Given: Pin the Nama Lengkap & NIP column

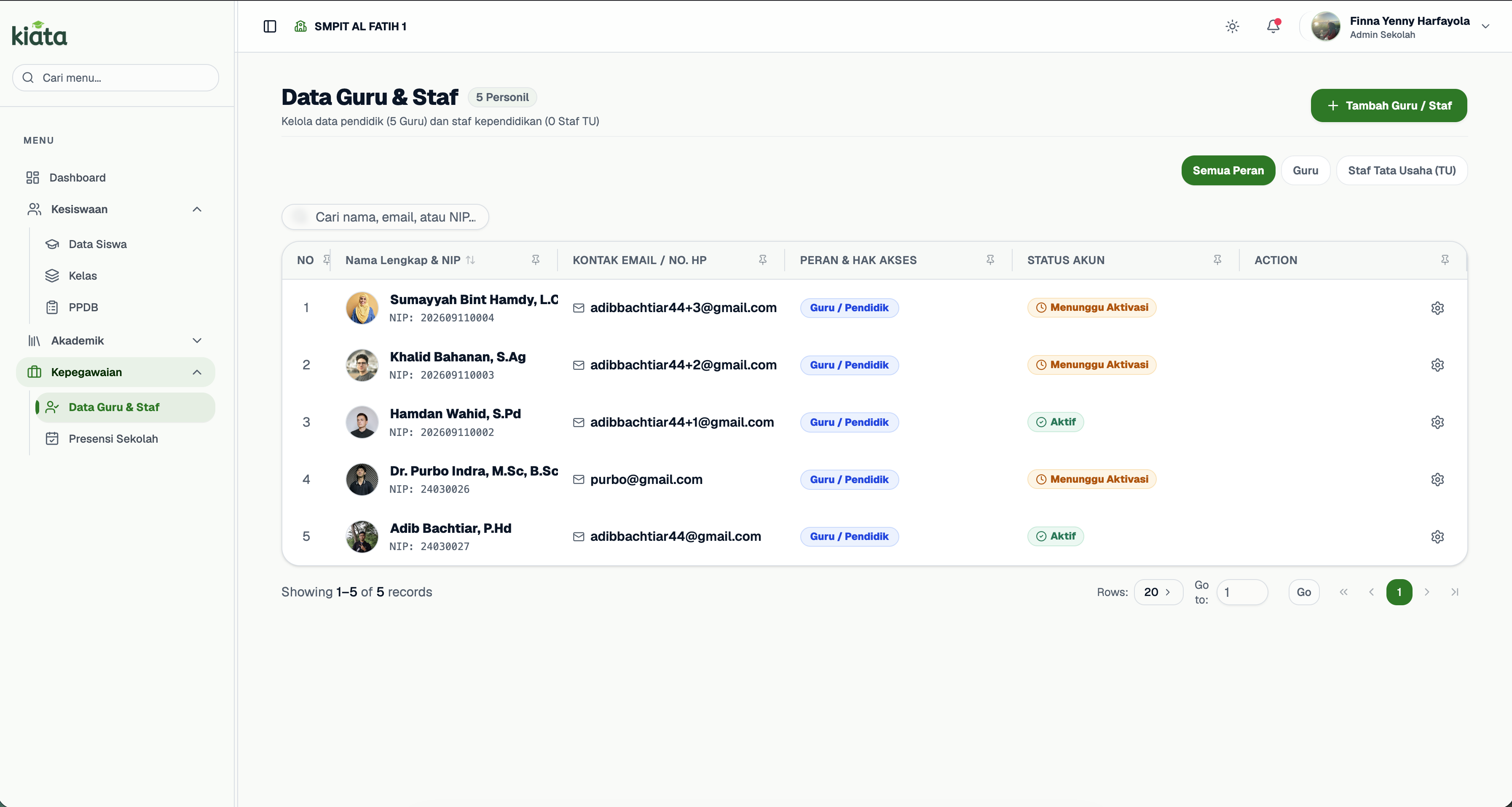Looking at the screenshot, I should coord(535,260).
